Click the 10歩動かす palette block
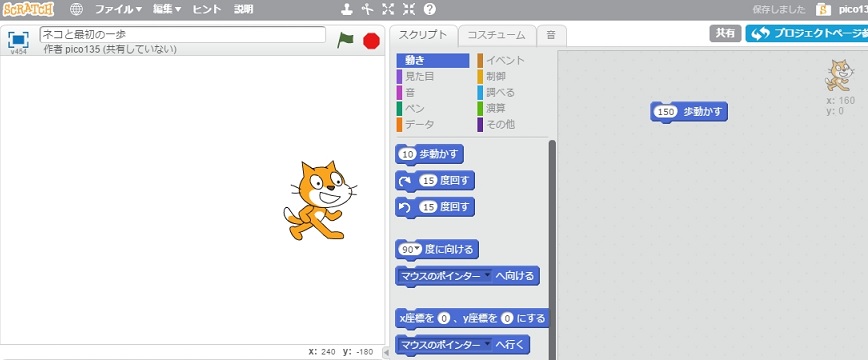The width and height of the screenshot is (868, 360). 430,155
